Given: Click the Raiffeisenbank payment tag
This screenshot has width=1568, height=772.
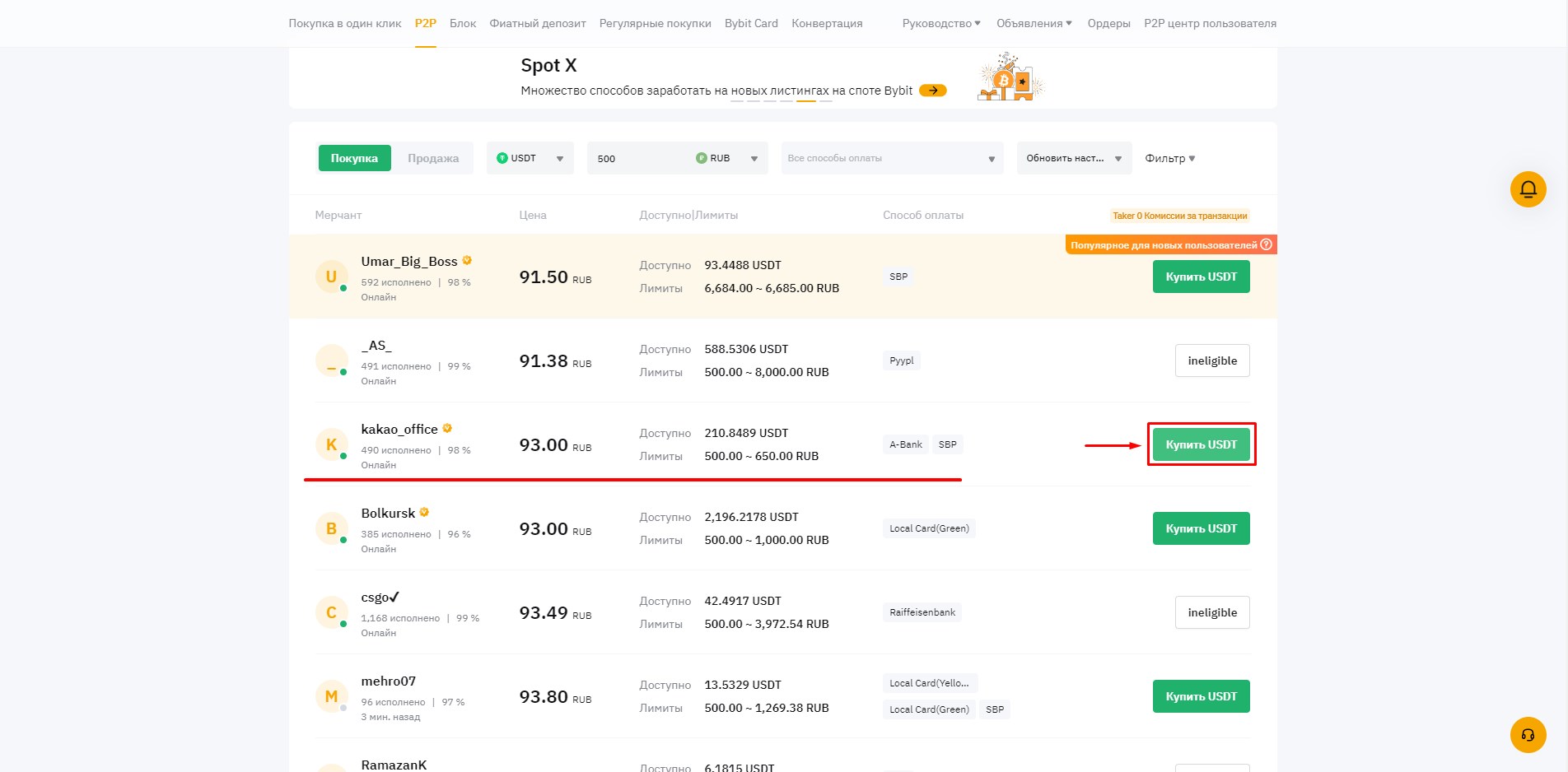Looking at the screenshot, I should (922, 612).
